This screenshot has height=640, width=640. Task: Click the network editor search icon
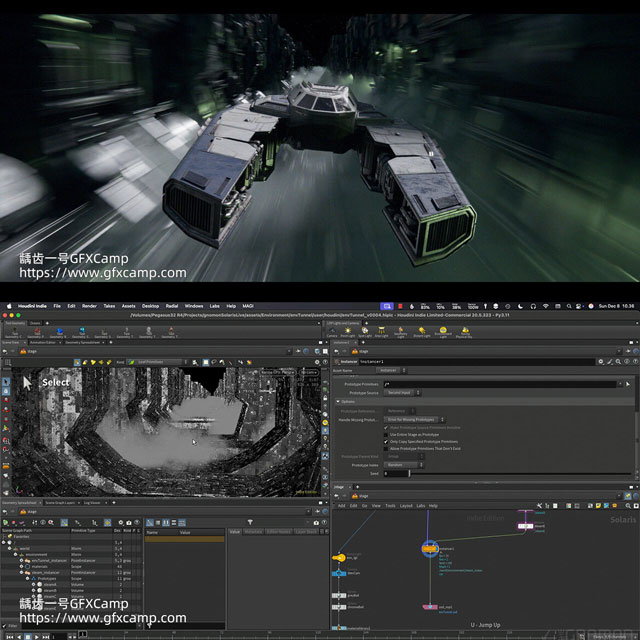(628, 506)
